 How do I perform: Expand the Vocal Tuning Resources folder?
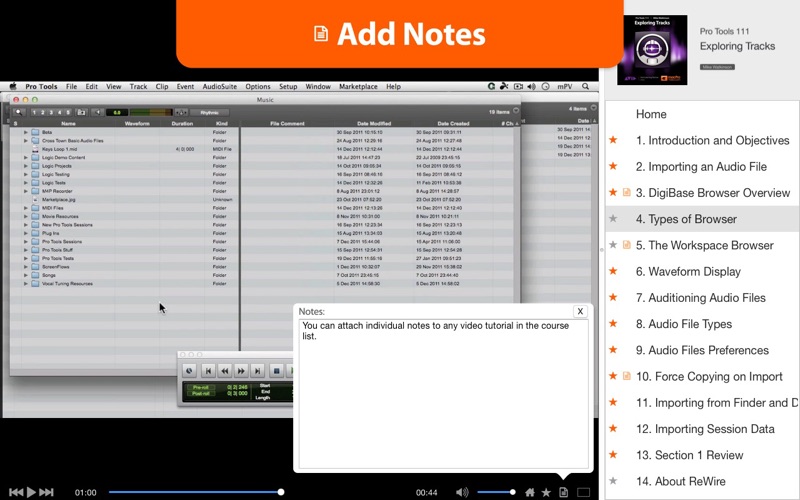26,284
